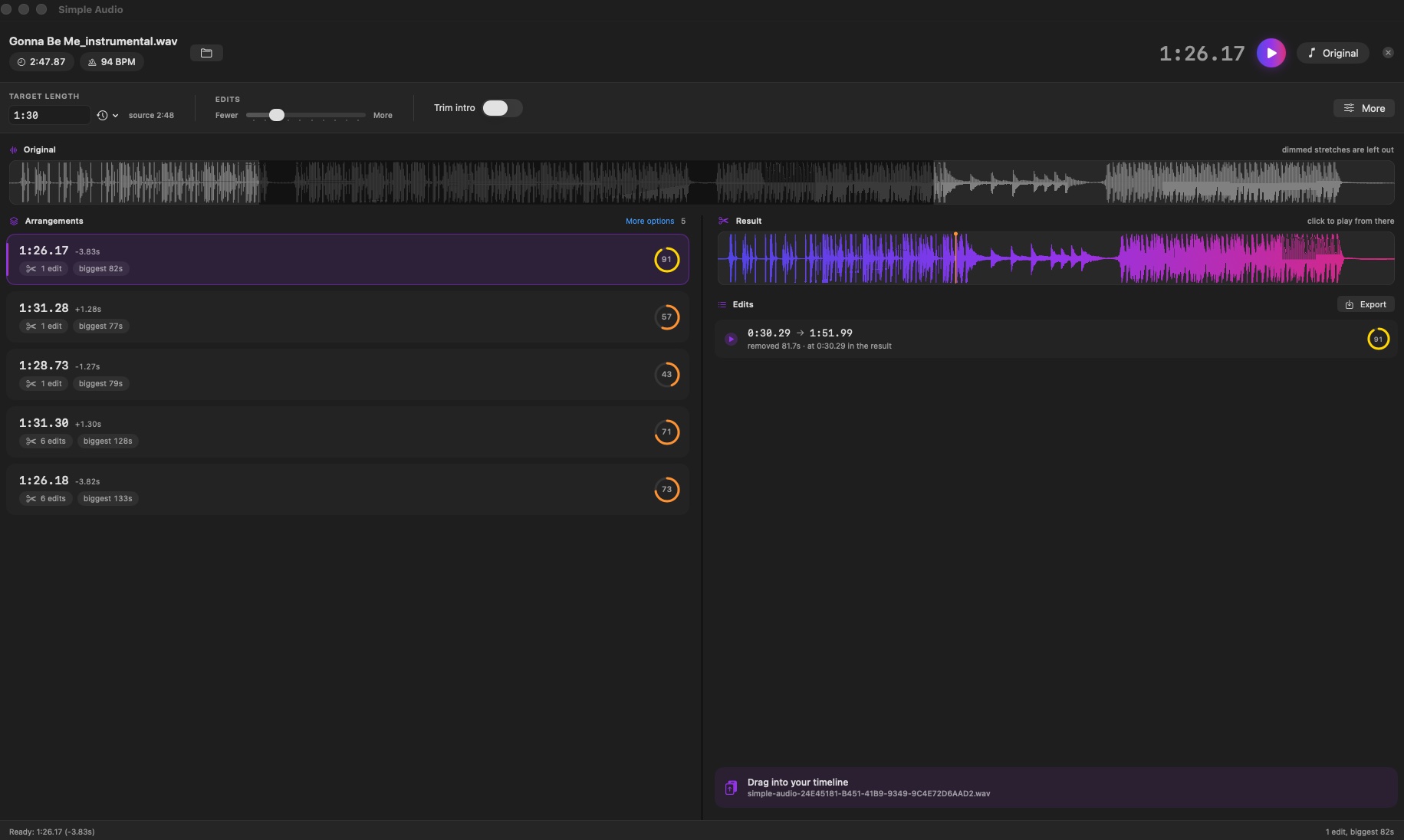Click the '1 edit' scissors tag on 1:26.17
Image resolution: width=1404 pixels, height=840 pixels.
coord(44,268)
